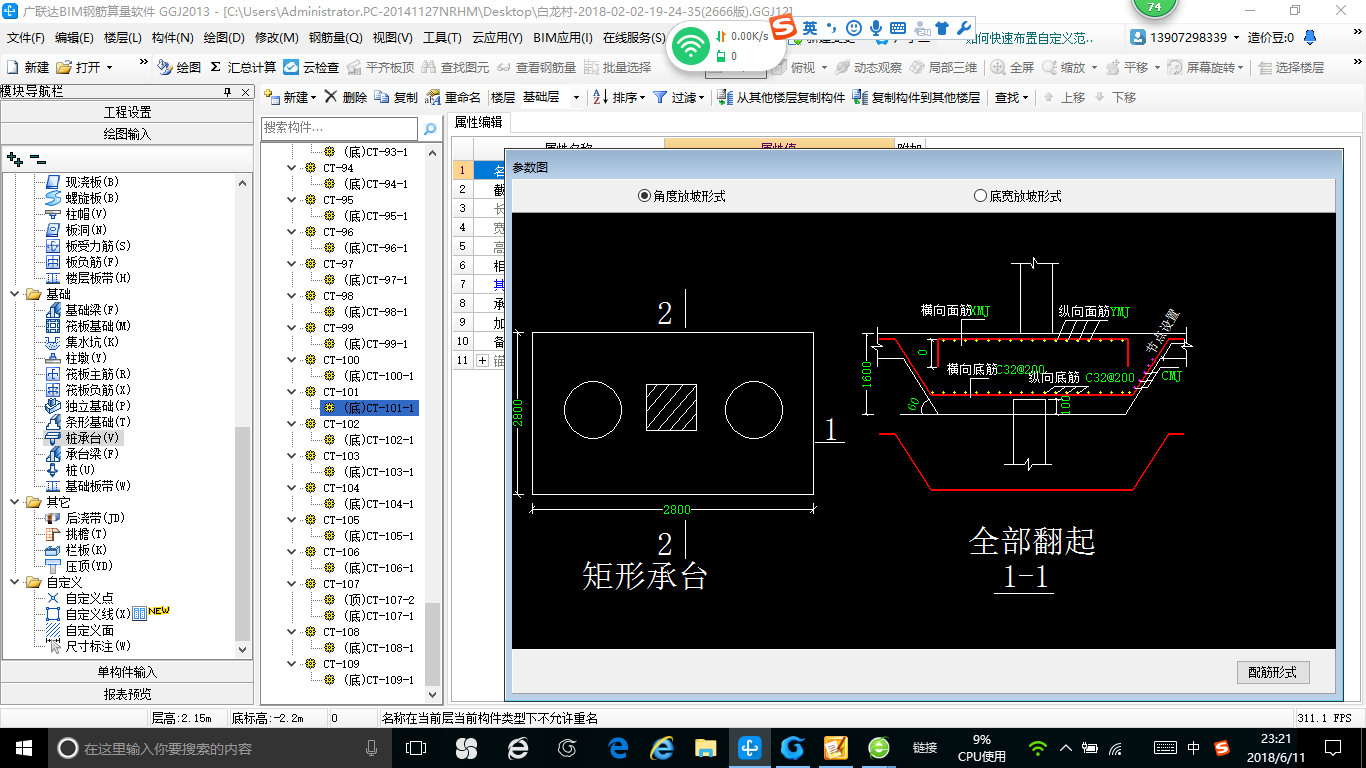Select 尺寸标注(W) dimension item
The image size is (1366, 768).
98,646
